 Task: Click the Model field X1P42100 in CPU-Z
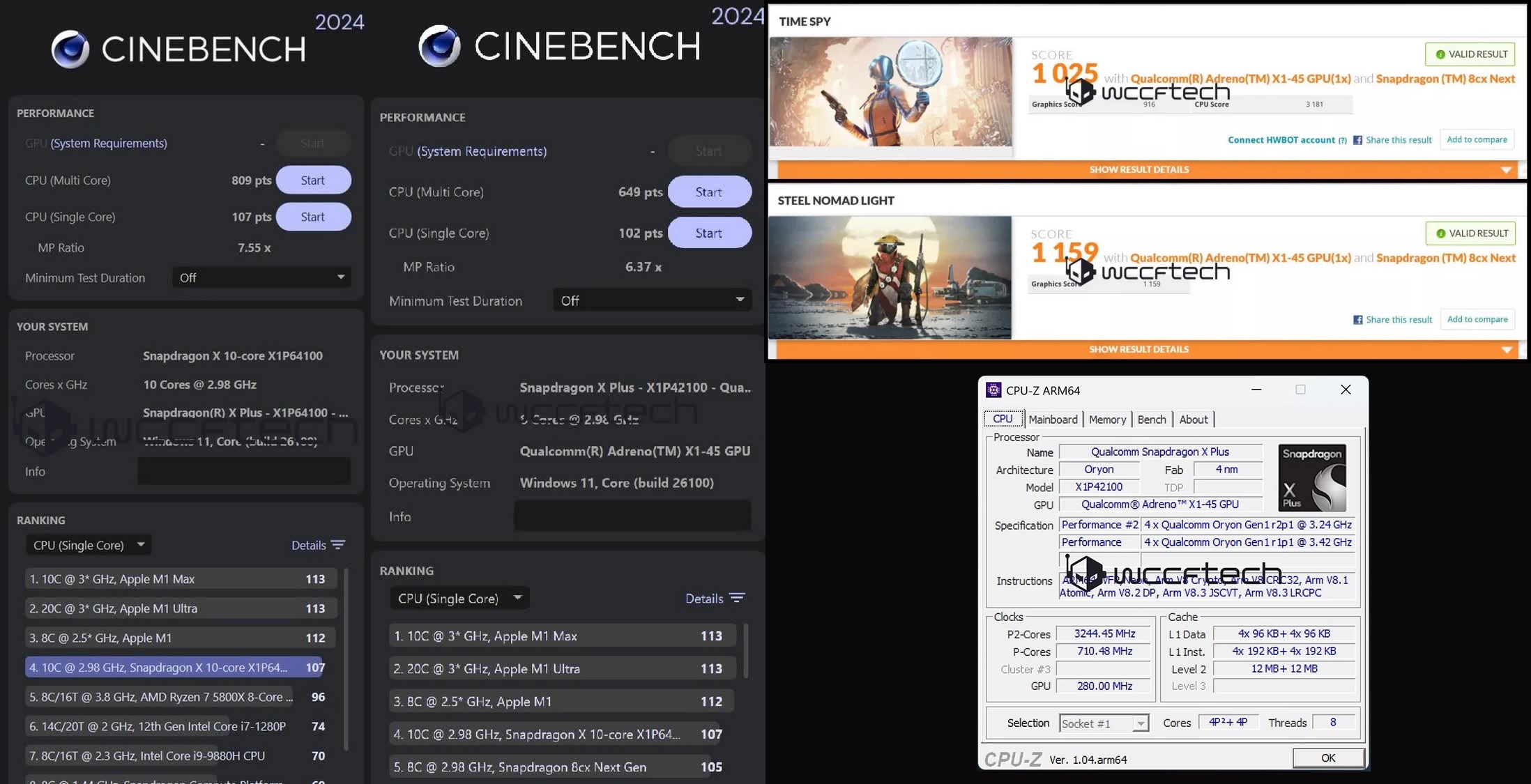[1099, 486]
